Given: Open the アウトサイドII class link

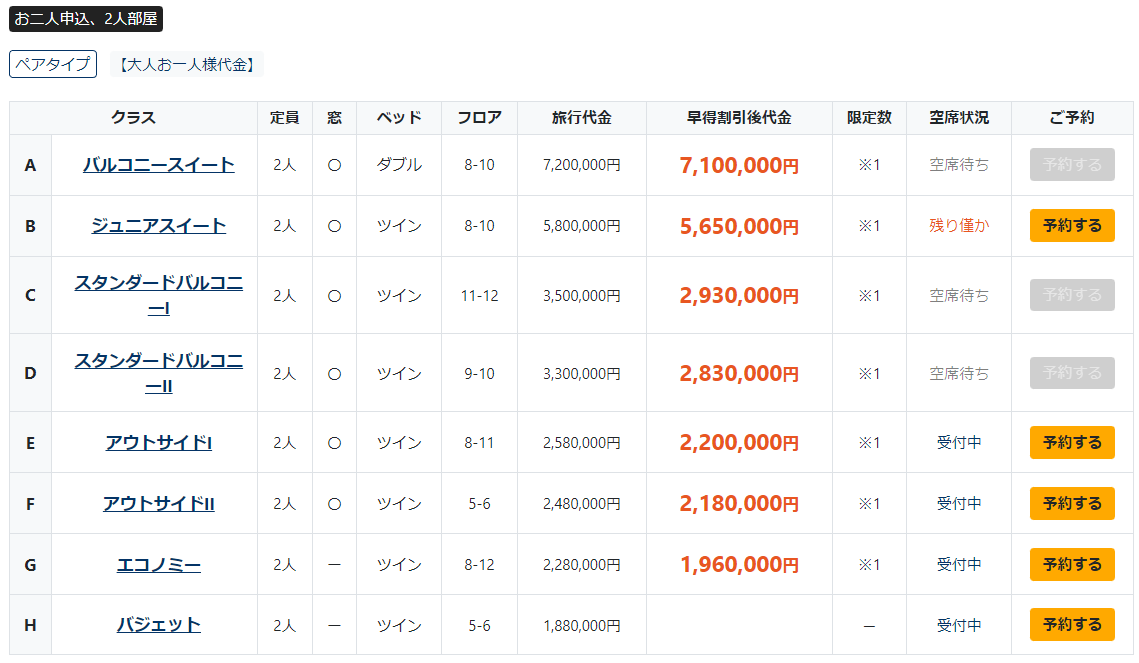Looking at the screenshot, I should pyautogui.click(x=158, y=503).
